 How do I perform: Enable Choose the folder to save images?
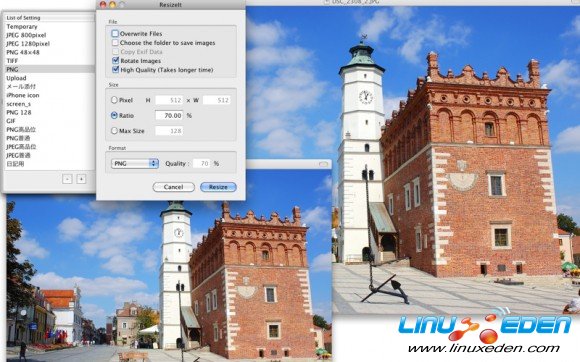[x=115, y=43]
